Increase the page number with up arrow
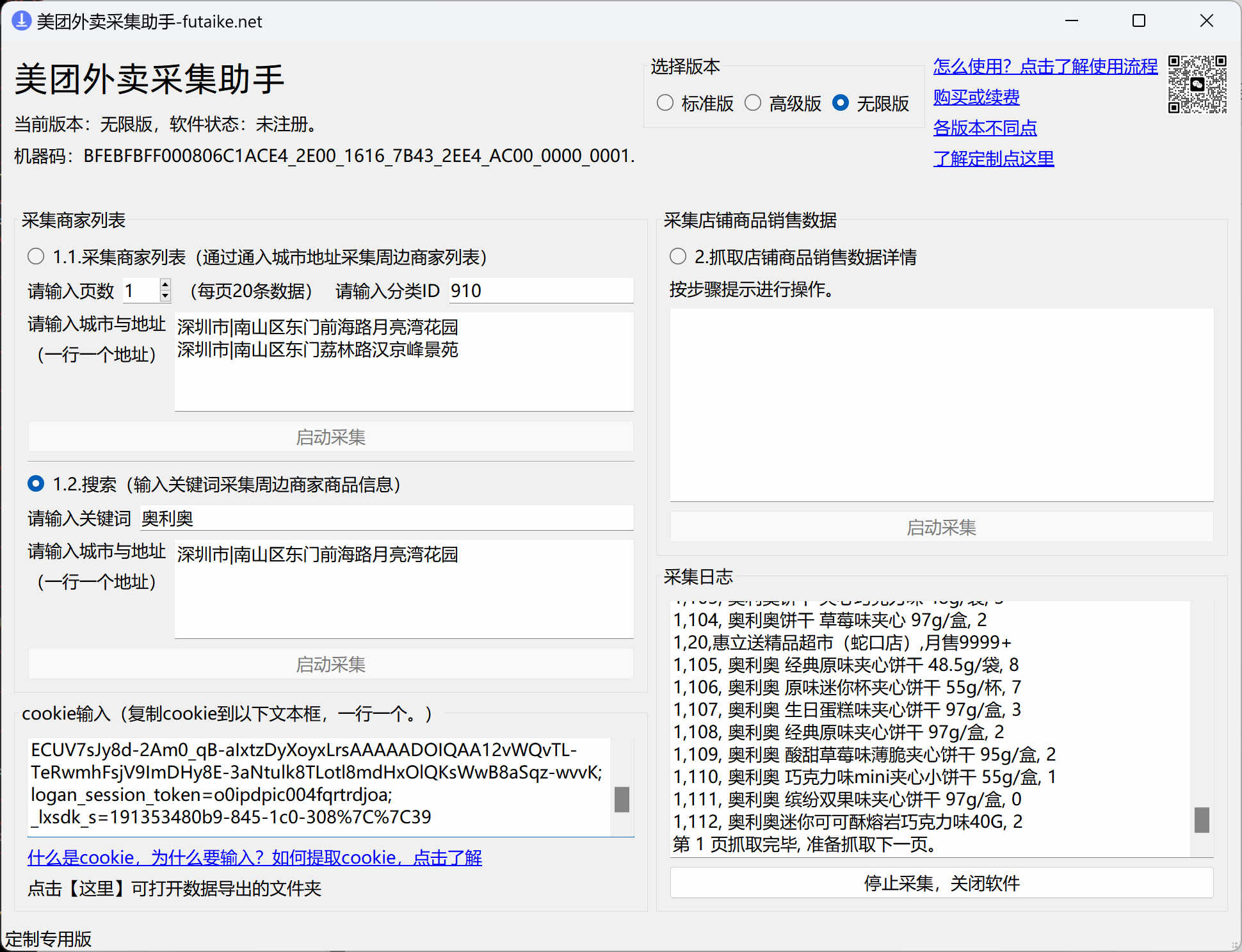This screenshot has height=952, width=1242. (x=165, y=284)
